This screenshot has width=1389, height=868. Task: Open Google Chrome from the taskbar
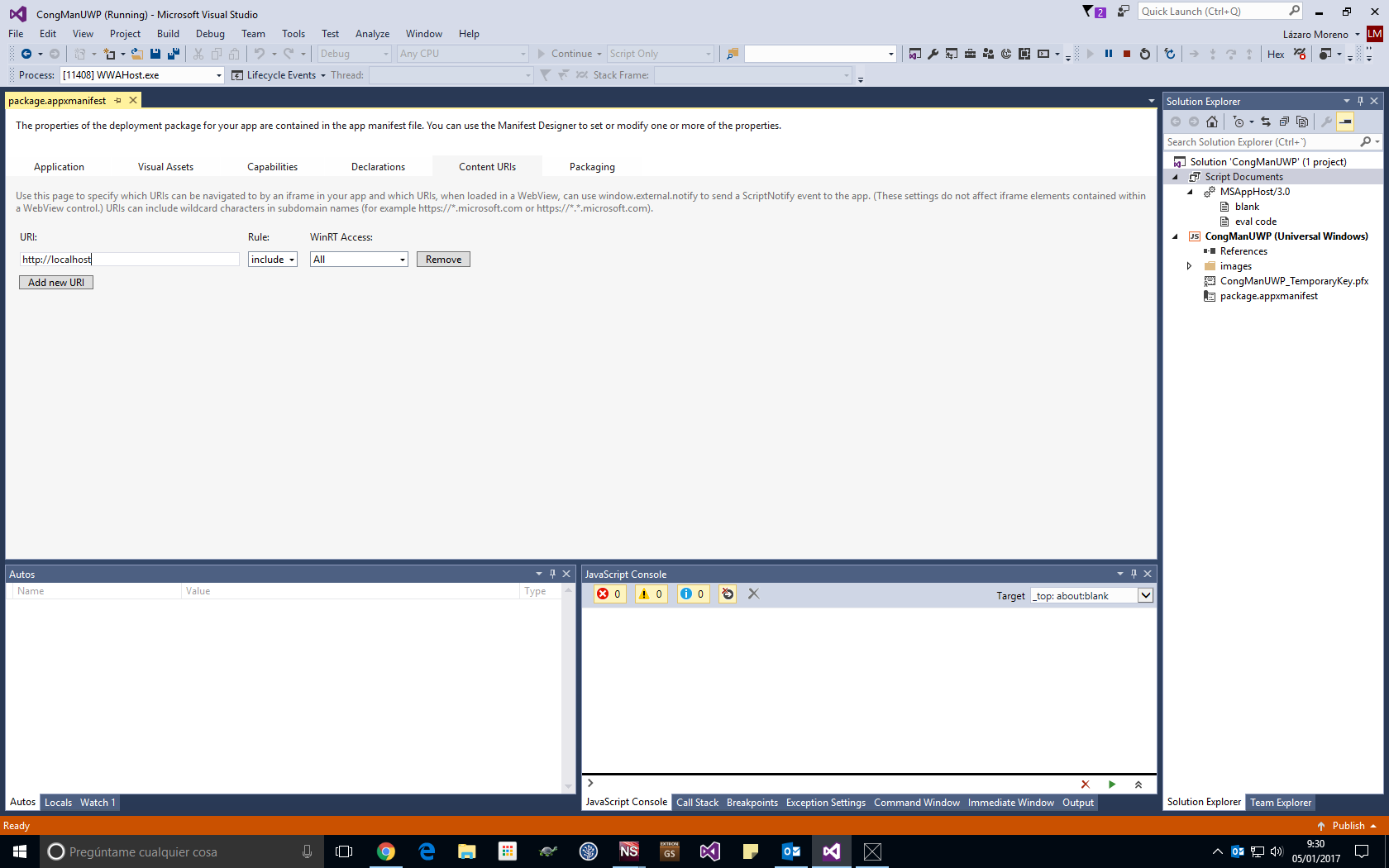pyautogui.click(x=386, y=851)
